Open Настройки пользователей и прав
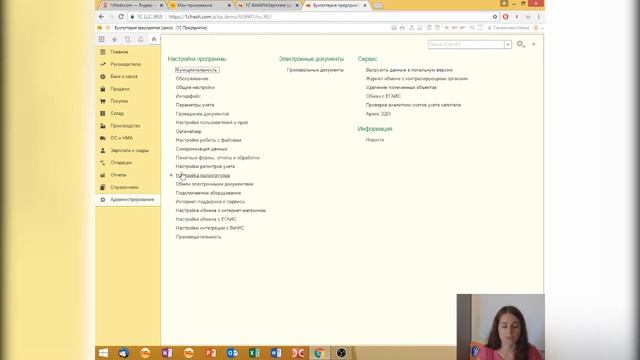 coord(212,122)
